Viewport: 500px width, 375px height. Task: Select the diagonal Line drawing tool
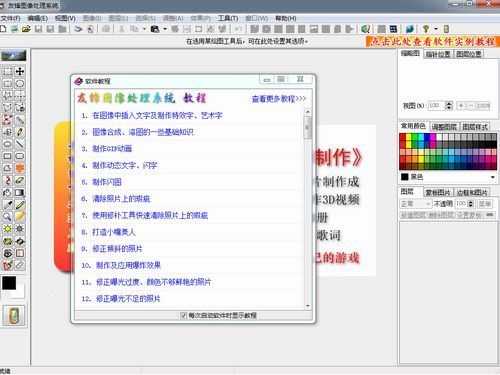click(20, 144)
